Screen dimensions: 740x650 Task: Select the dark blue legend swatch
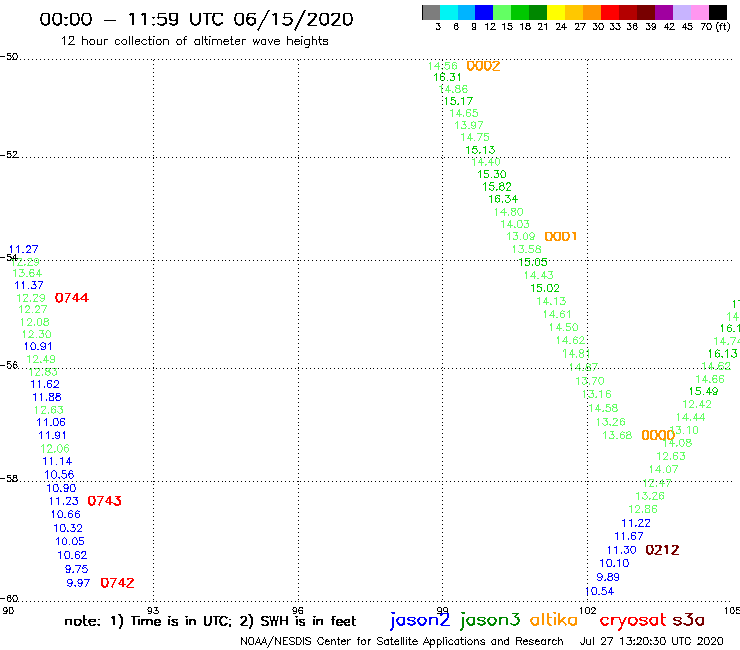pos(484,12)
